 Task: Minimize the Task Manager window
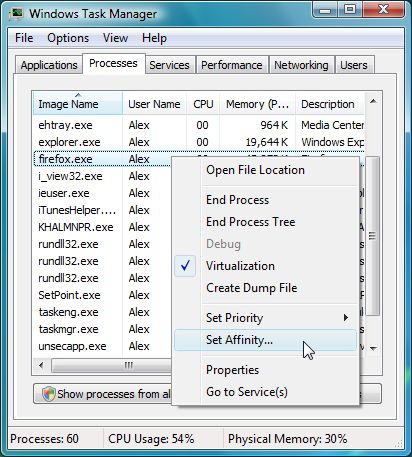(x=325, y=10)
